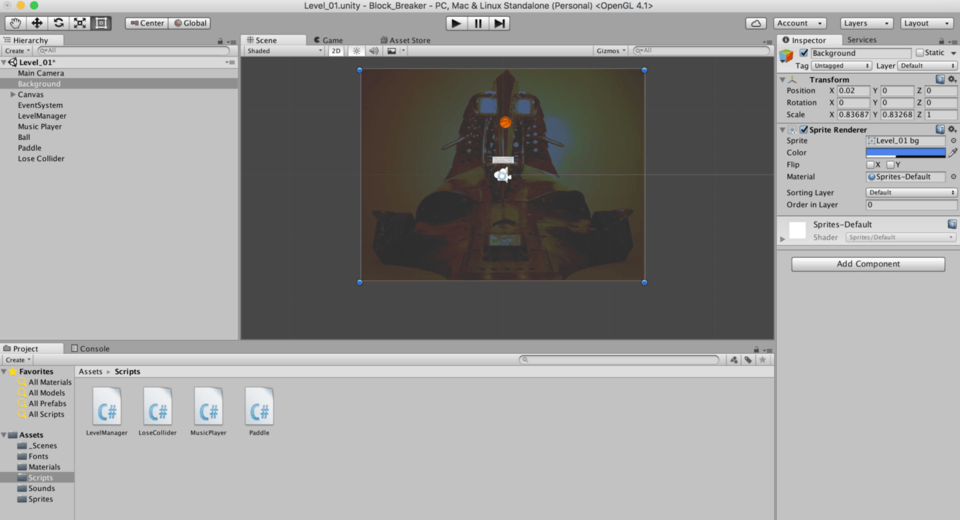Screen dimensions: 960x520
Task: Open the Sorting Layer dropdown
Action: (x=911, y=193)
